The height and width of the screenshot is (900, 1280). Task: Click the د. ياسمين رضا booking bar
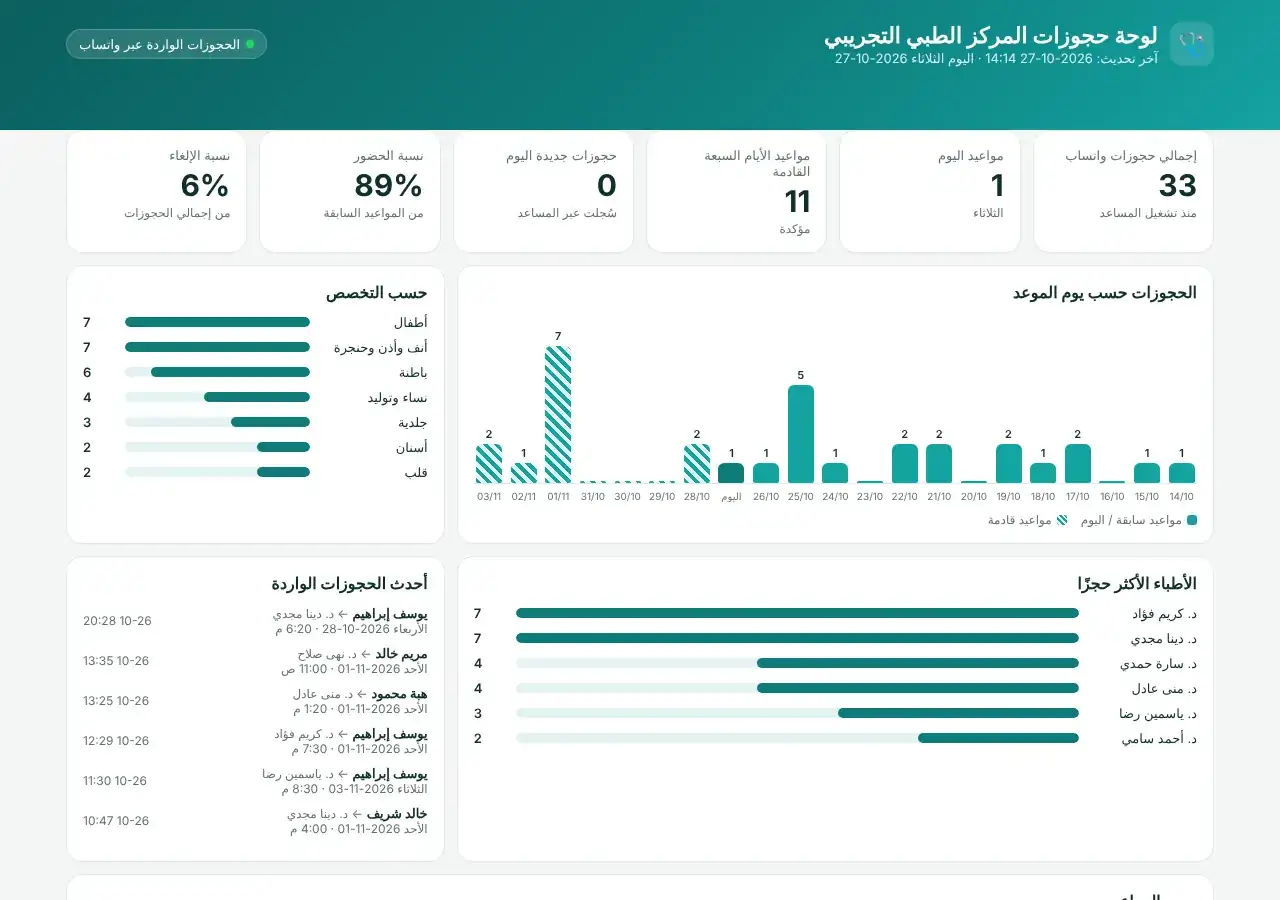tap(797, 713)
